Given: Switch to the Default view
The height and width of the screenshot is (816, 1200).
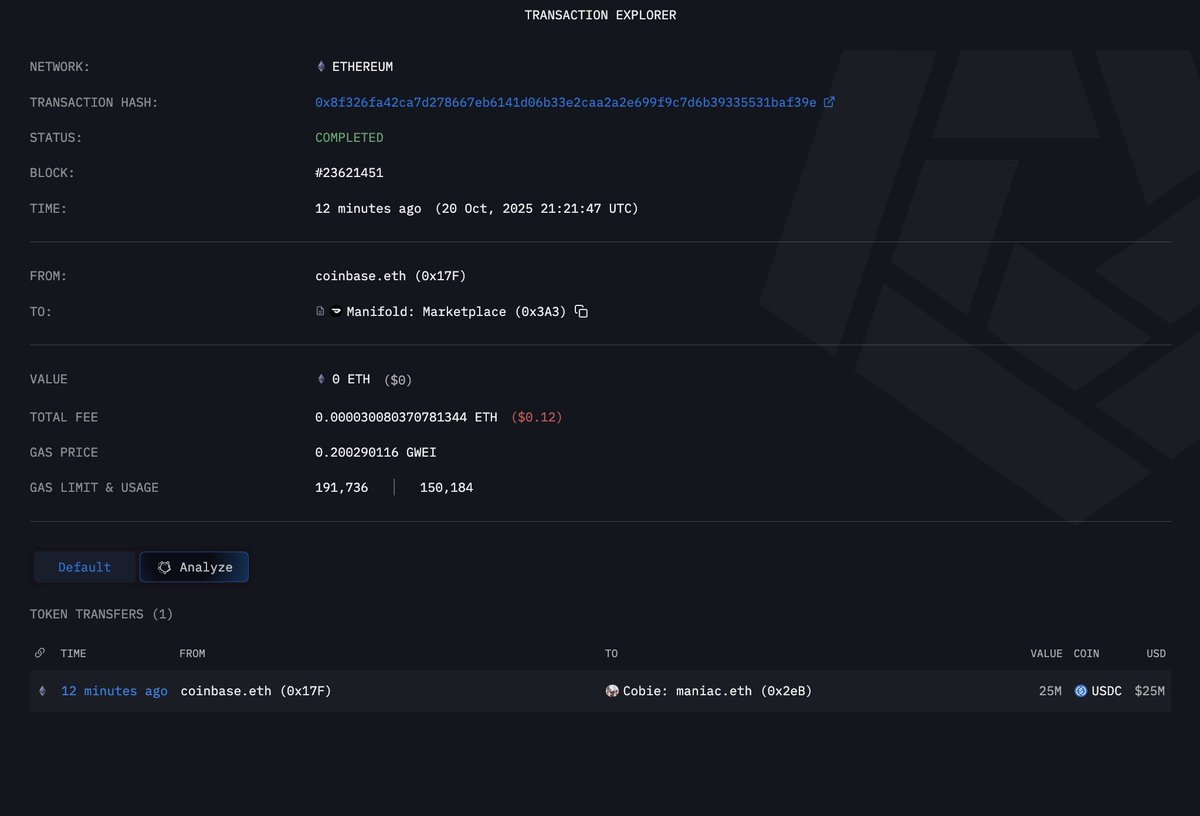Looking at the screenshot, I should (84, 566).
